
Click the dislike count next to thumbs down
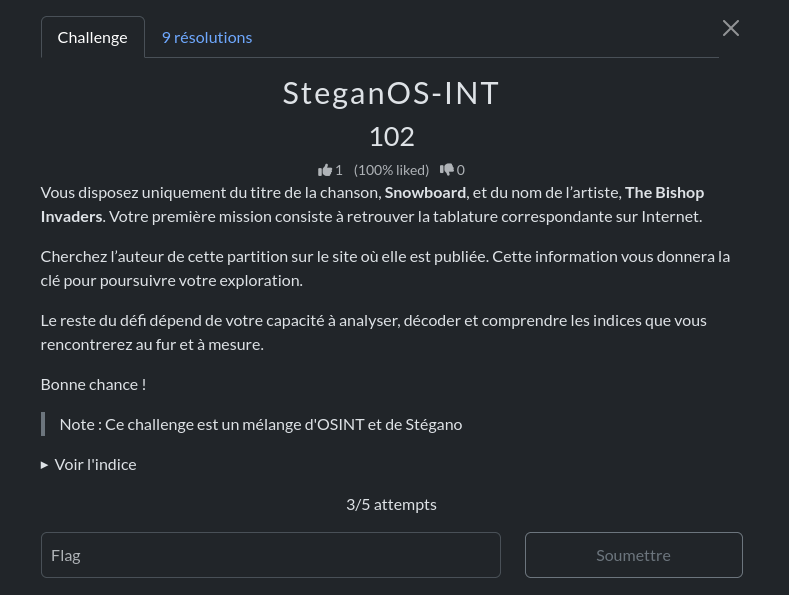(x=461, y=170)
